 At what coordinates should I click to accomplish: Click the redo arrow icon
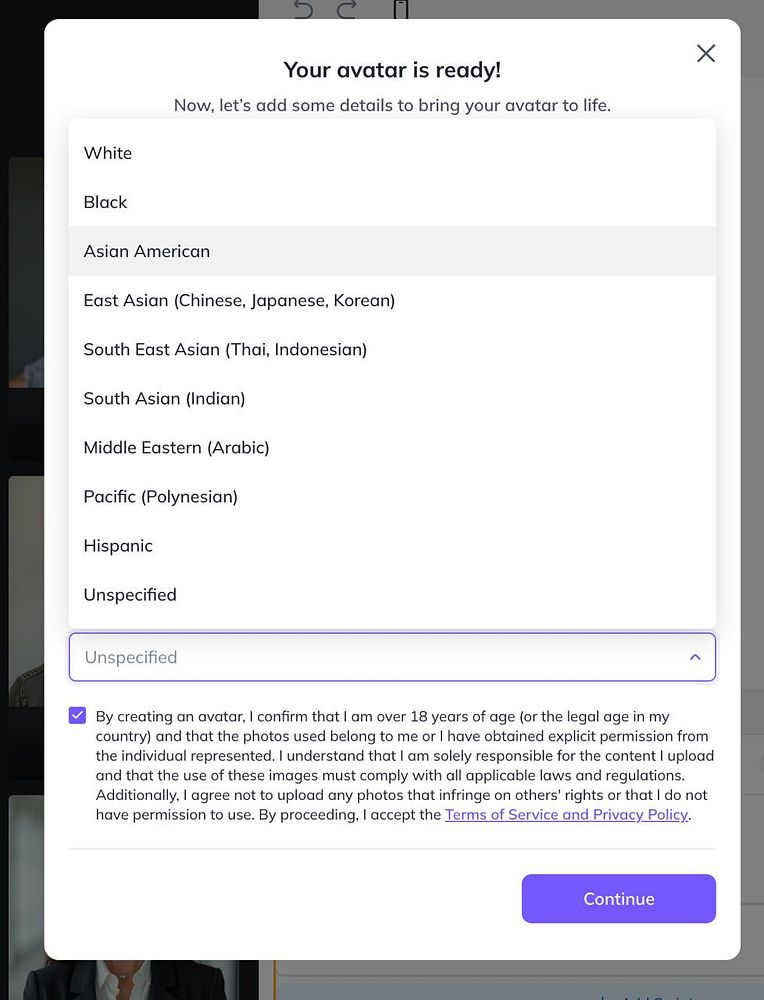pyautogui.click(x=346, y=8)
